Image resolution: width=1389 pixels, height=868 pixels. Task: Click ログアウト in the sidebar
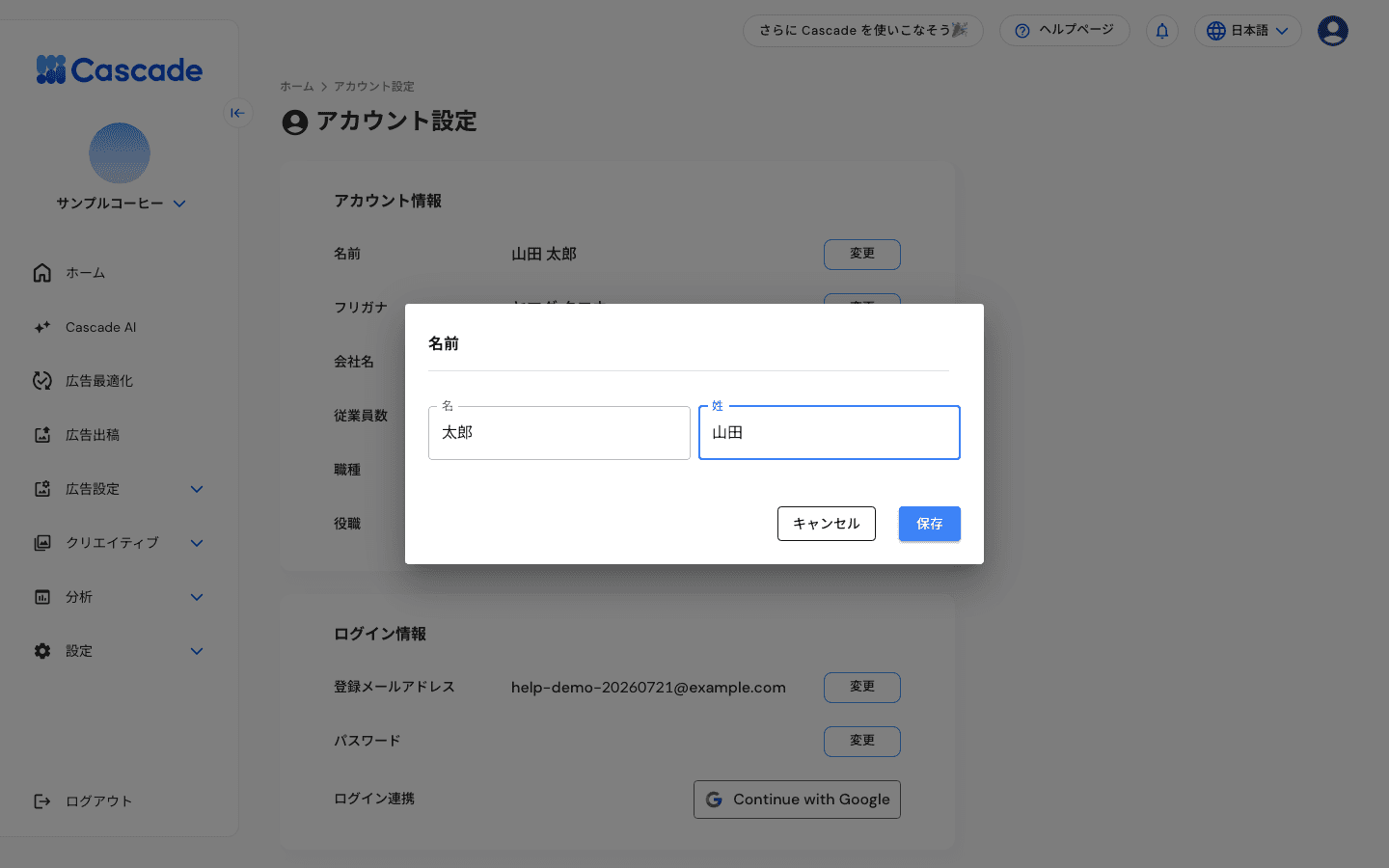pyautogui.click(x=98, y=801)
